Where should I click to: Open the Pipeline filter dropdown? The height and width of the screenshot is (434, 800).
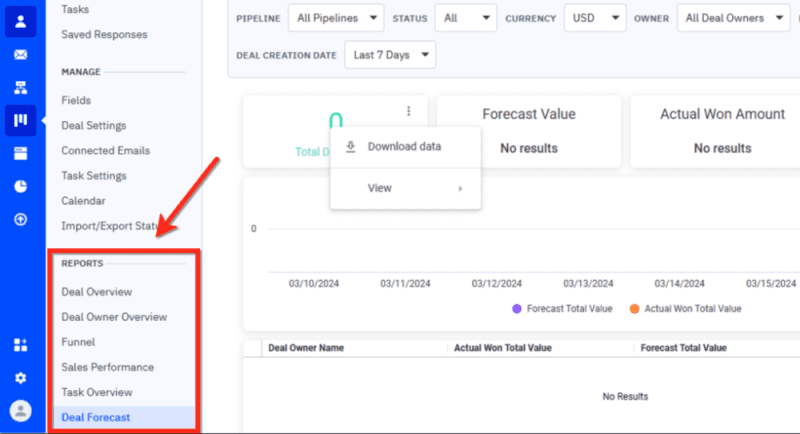click(x=336, y=18)
